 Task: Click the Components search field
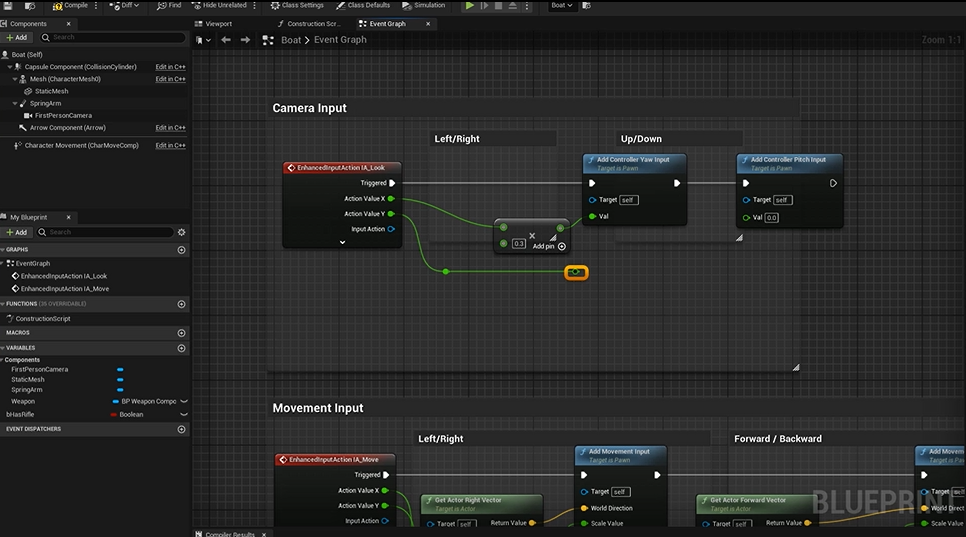pyautogui.click(x=115, y=37)
